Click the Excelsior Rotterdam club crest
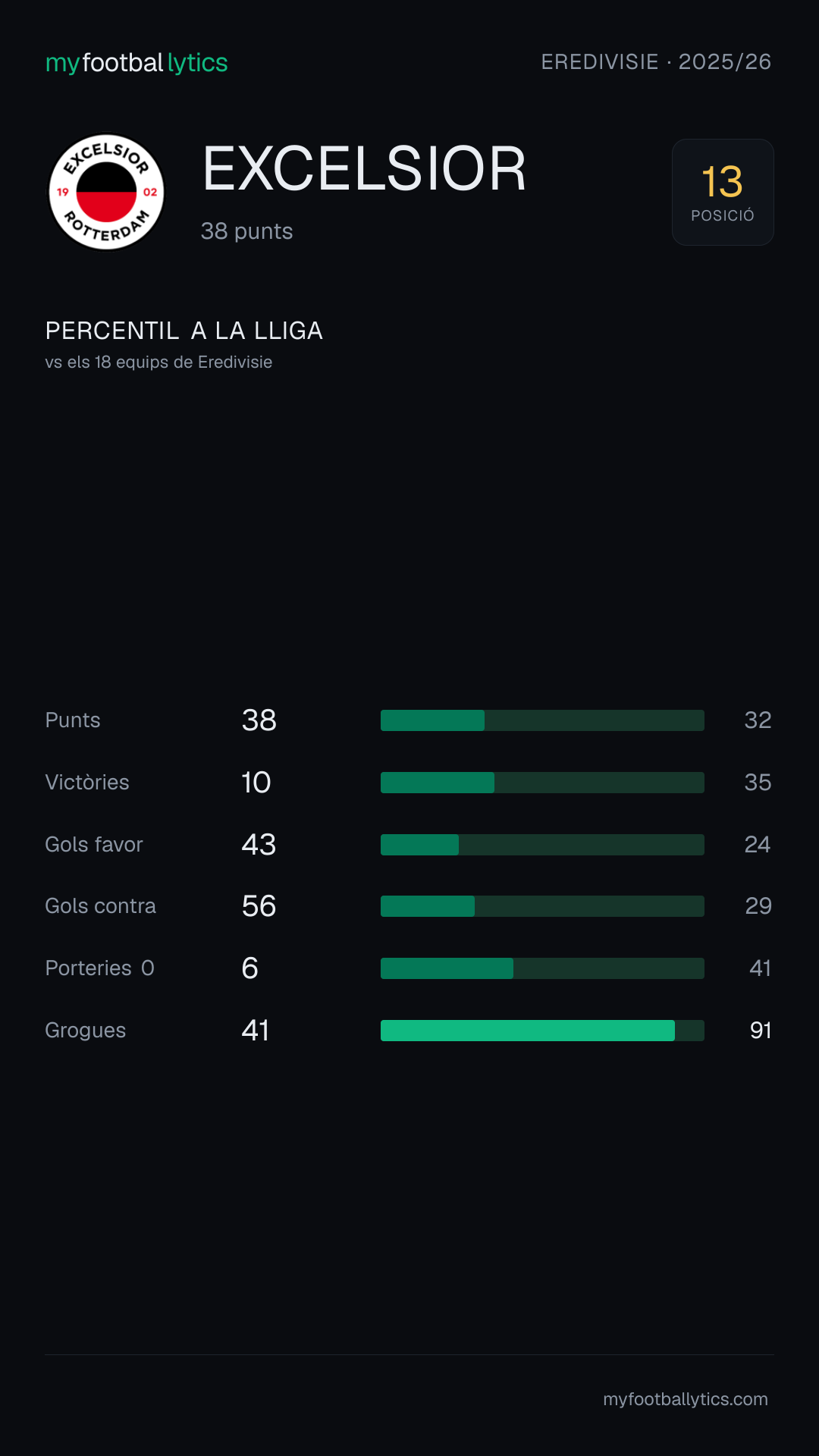This screenshot has height=1456, width=819. (106, 192)
